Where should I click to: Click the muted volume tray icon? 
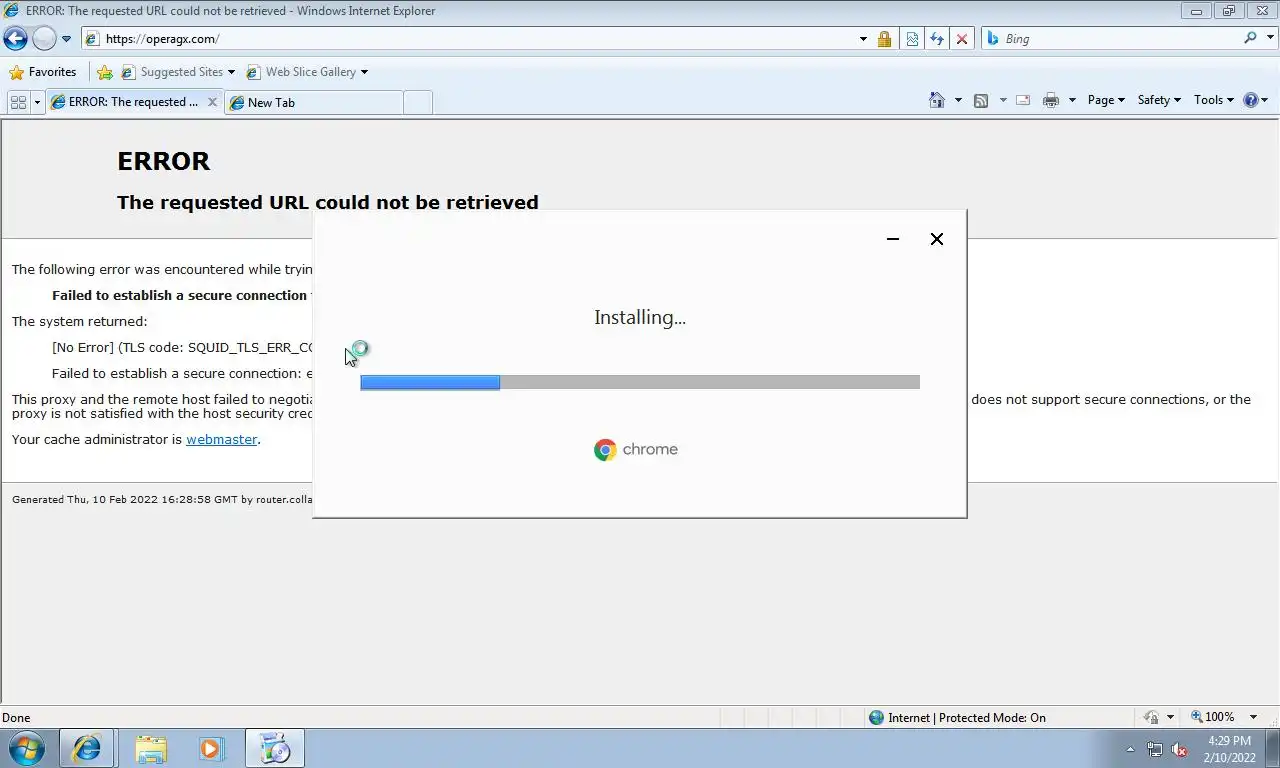[x=1179, y=749]
